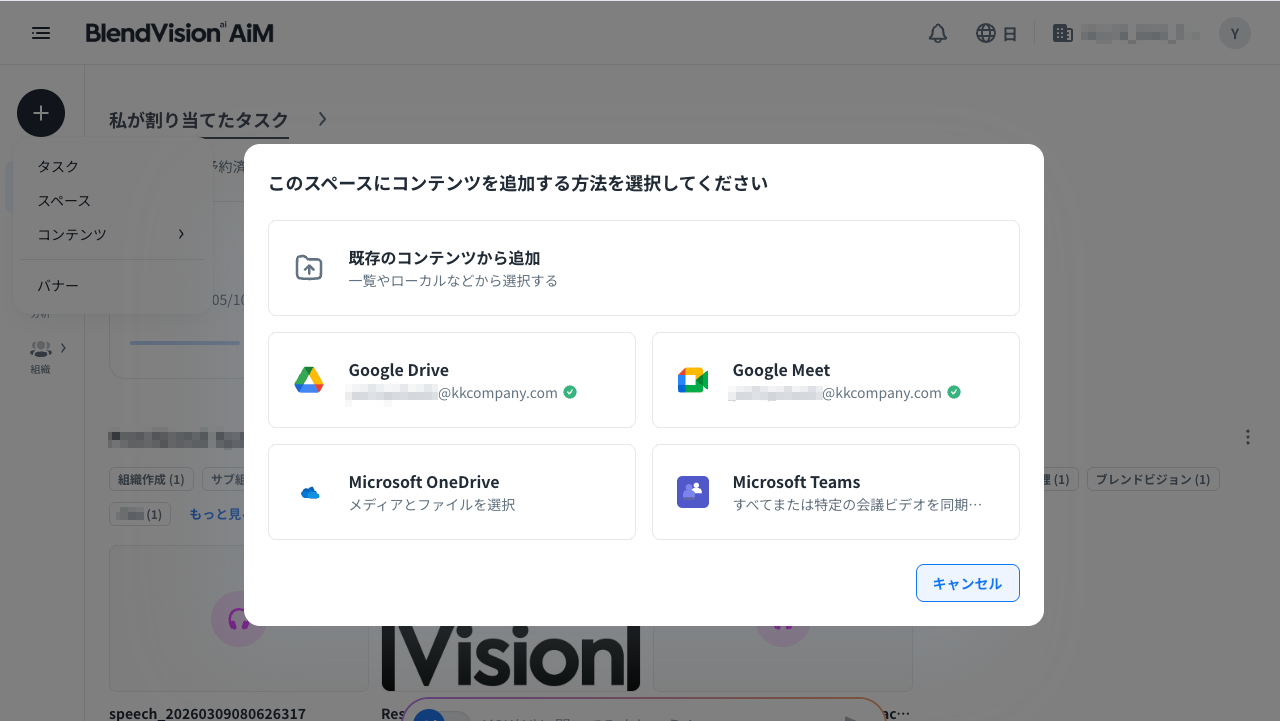Click the 一覧やローカルなどから選択する description

pos(453,281)
